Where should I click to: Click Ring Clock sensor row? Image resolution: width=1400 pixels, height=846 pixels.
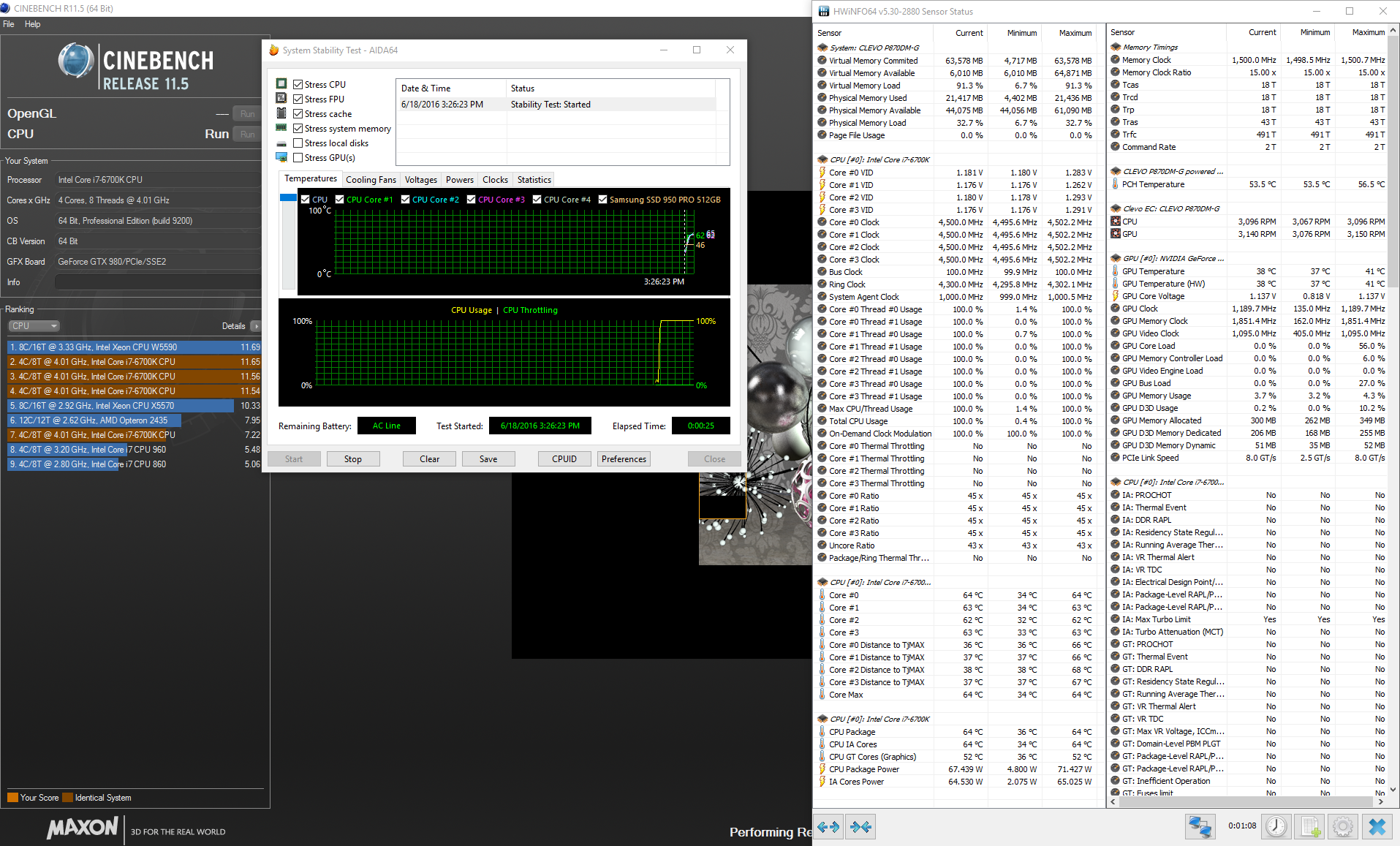(956, 284)
